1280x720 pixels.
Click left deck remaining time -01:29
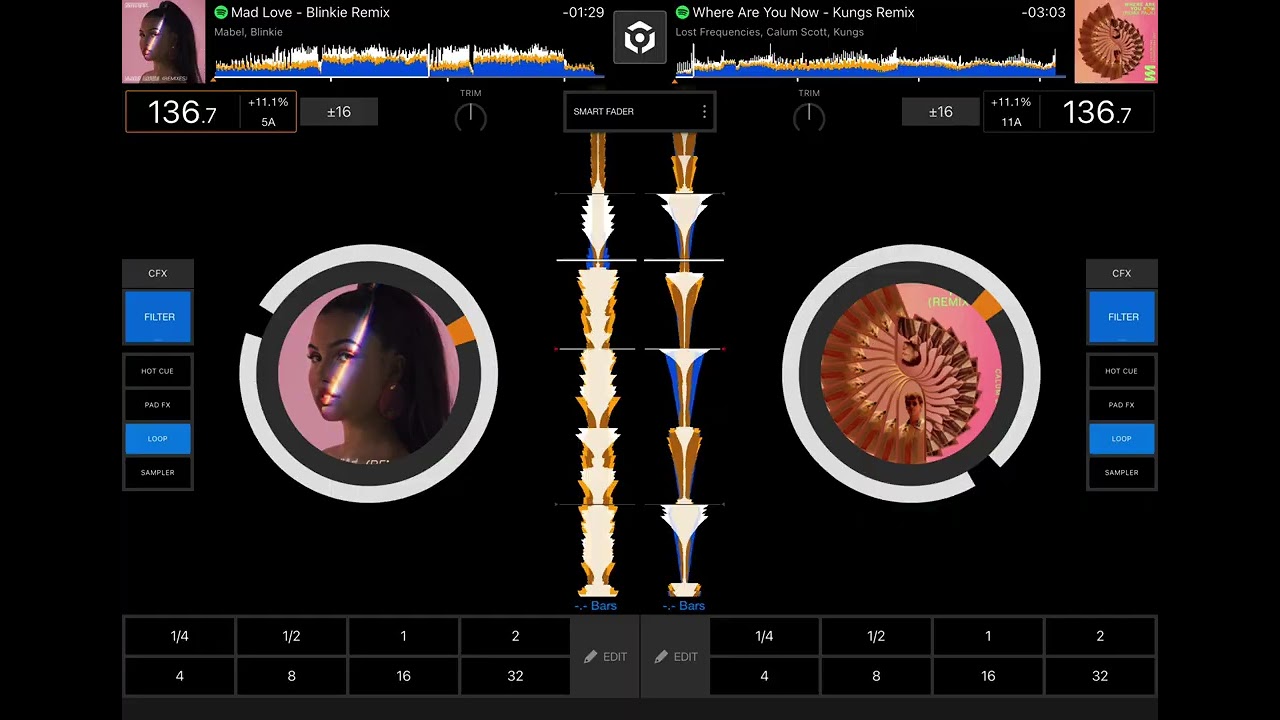[x=583, y=13]
